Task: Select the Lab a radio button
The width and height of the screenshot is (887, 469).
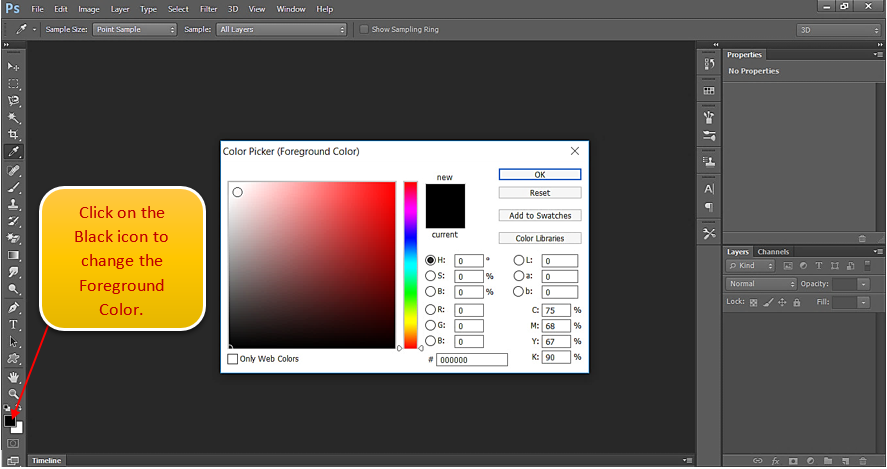Action: 519,276
